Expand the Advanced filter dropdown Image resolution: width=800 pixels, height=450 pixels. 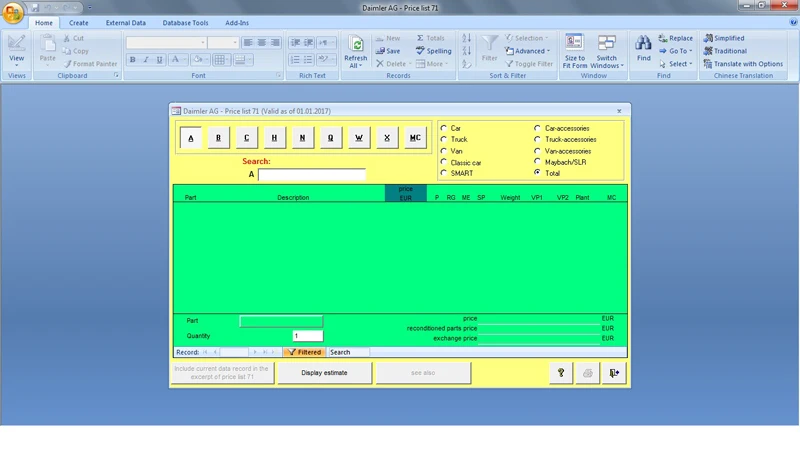(x=548, y=51)
